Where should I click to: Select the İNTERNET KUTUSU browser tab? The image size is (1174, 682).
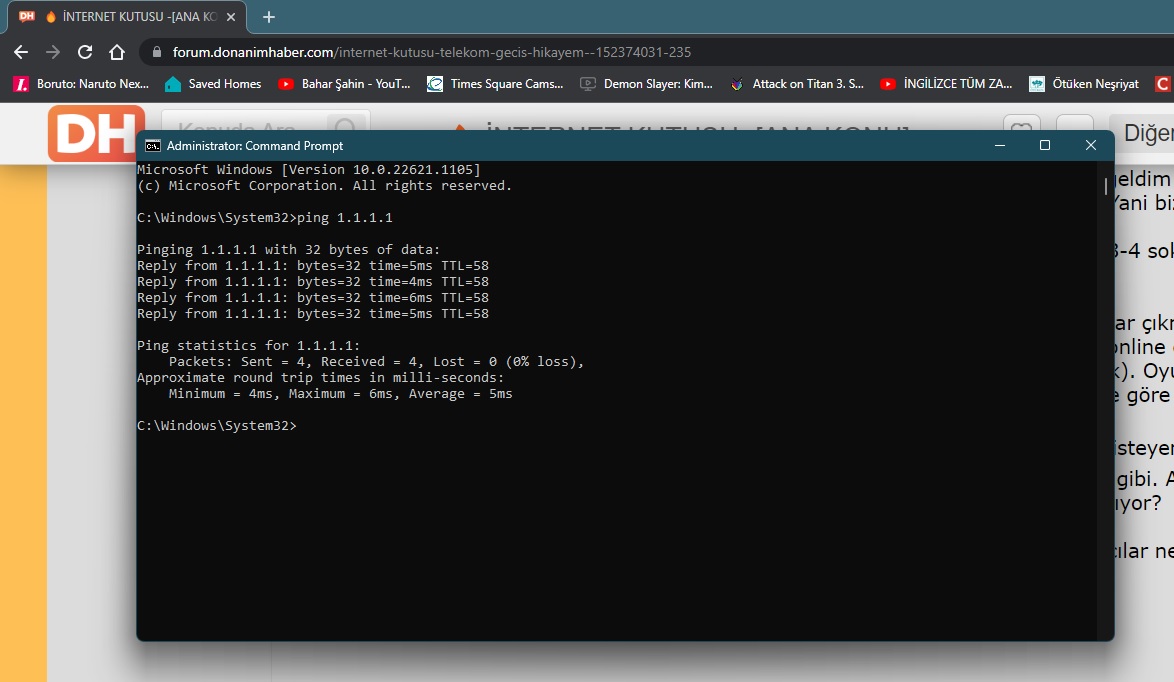[x=127, y=16]
